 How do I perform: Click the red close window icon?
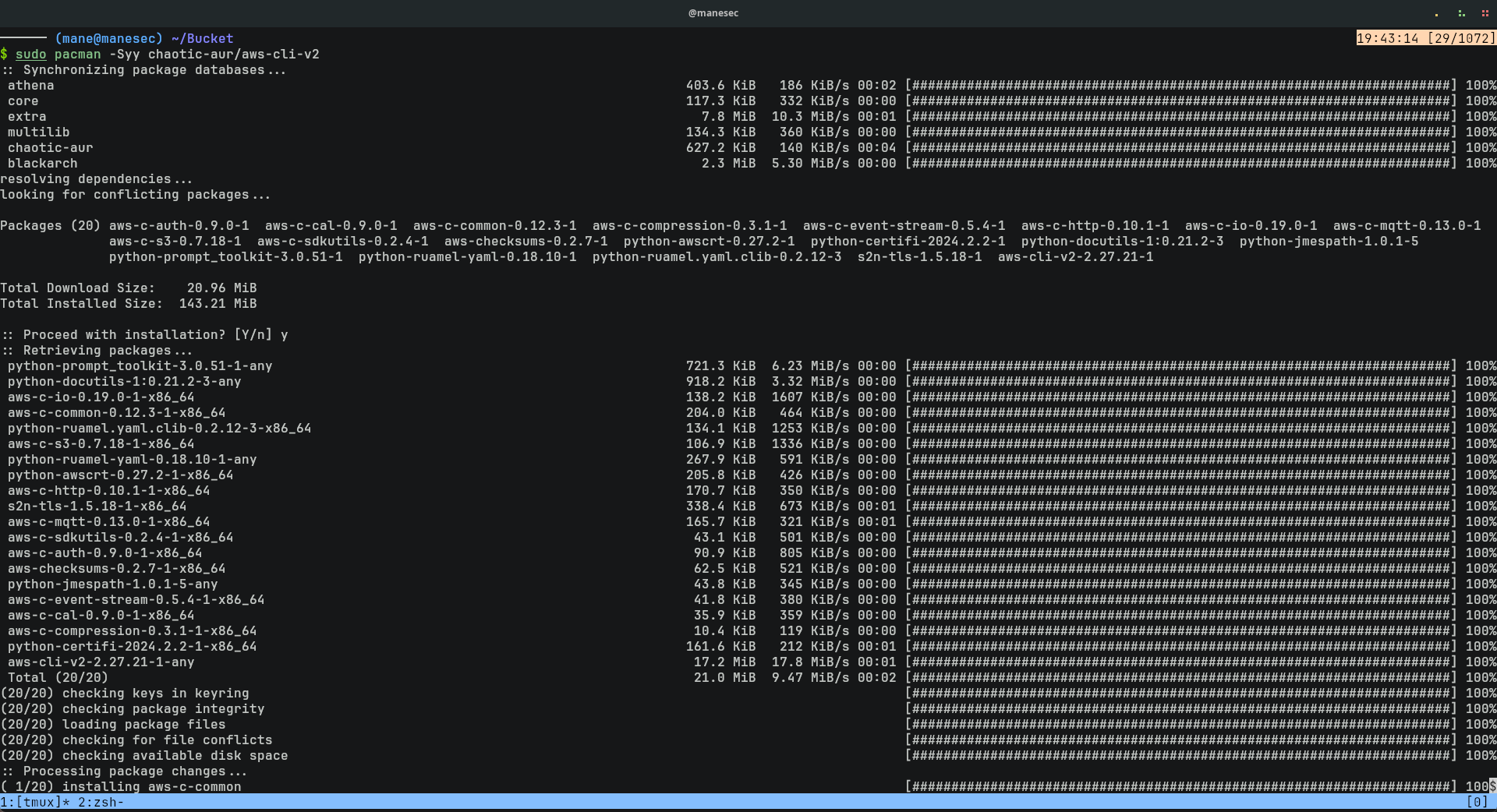click(1485, 13)
